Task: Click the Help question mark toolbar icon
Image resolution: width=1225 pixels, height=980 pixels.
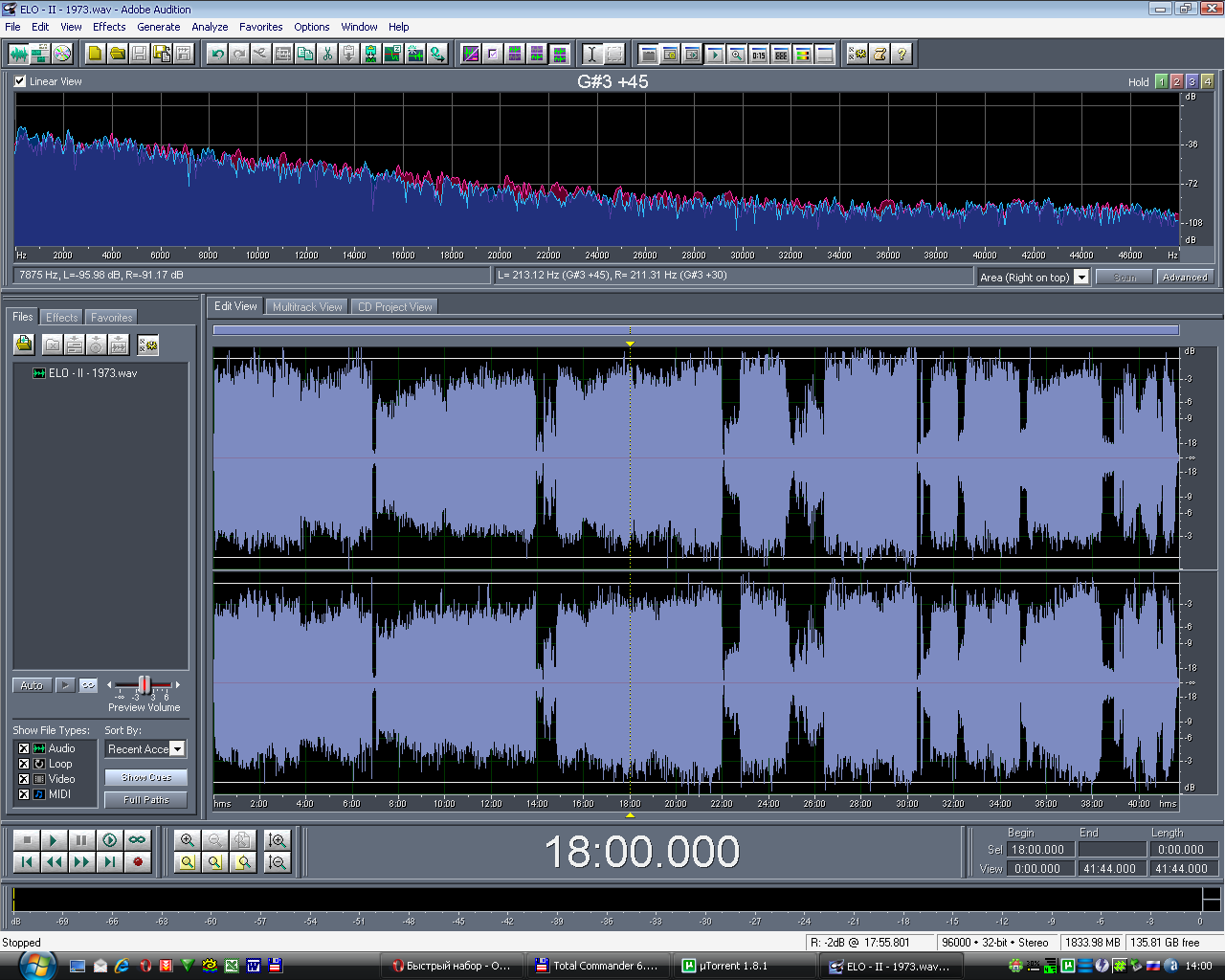Action: pyautogui.click(x=902, y=54)
